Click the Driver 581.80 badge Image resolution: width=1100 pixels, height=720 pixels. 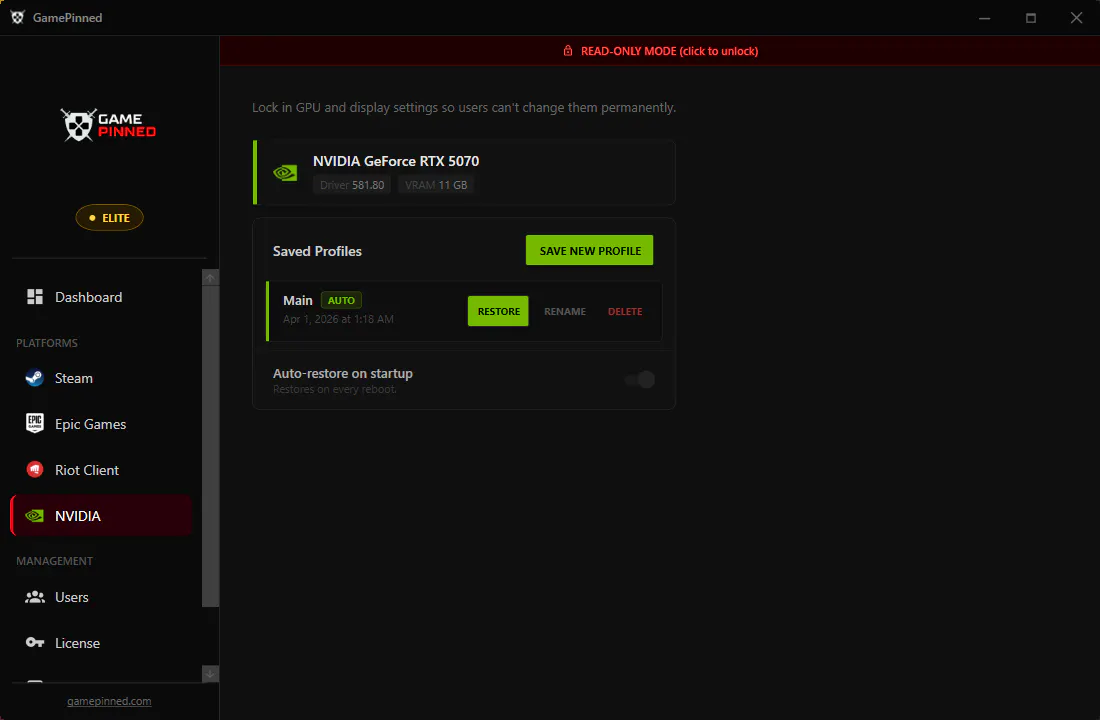click(x=352, y=185)
